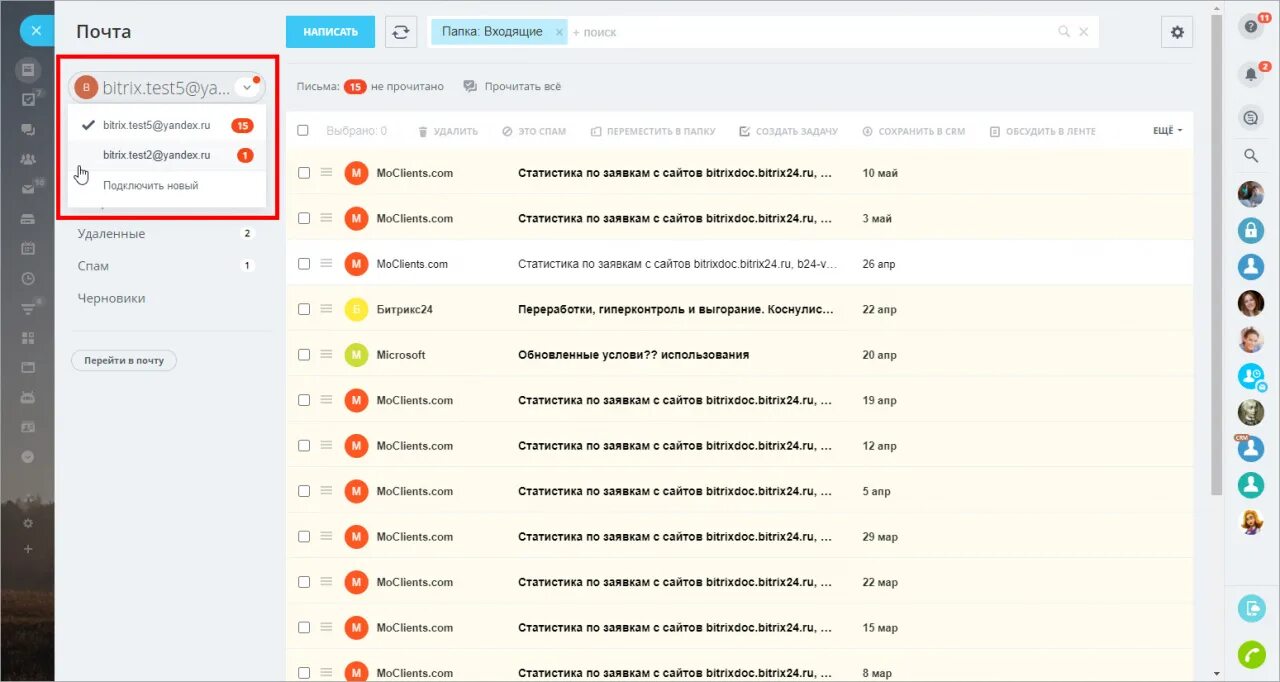Remove the 'Папка: Входящие' filter chip
This screenshot has height=682, width=1280.
click(560, 32)
